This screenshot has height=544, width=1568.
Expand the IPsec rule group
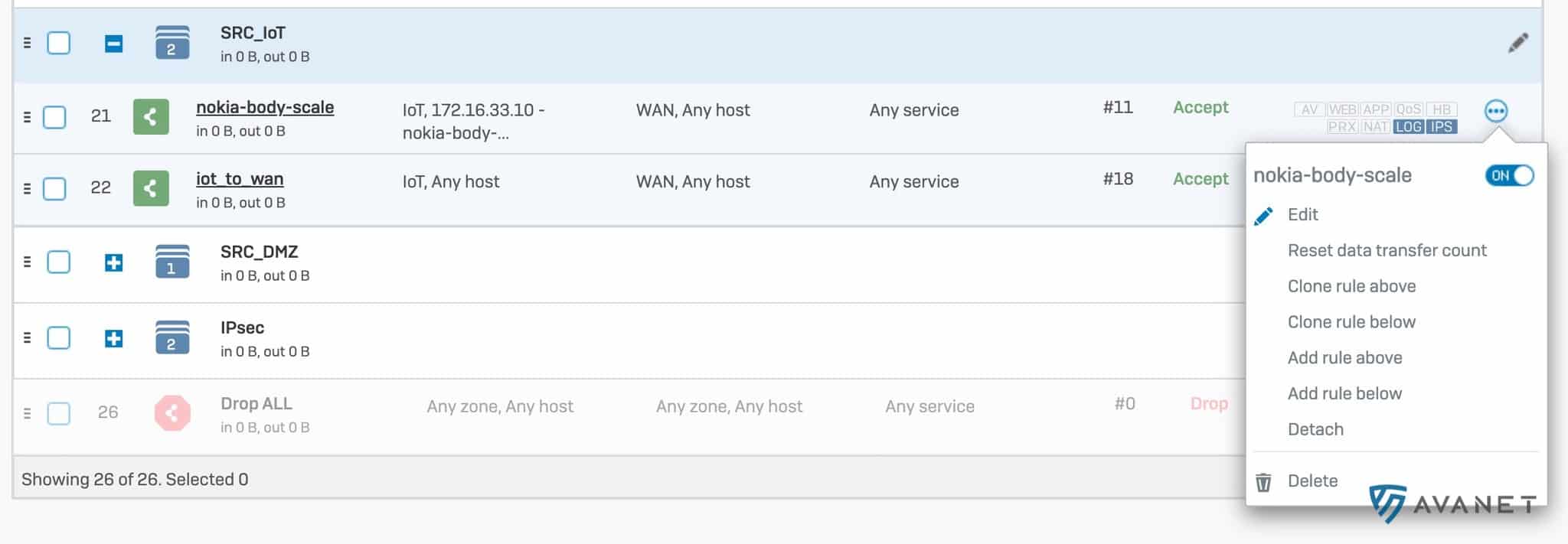[113, 338]
